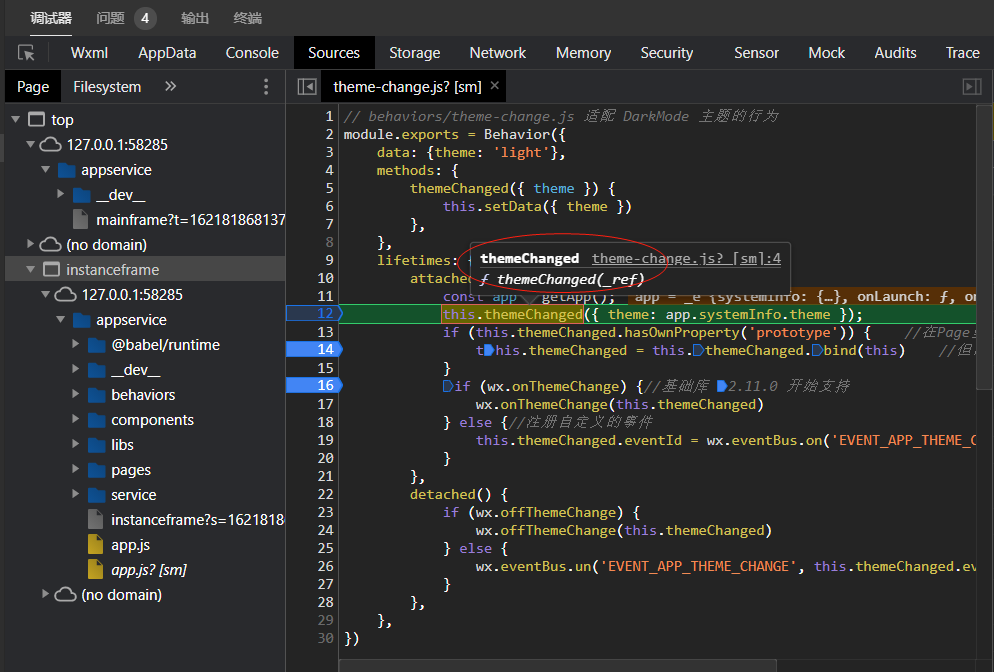Open the navigator three-dot more options menu
Image resolution: width=994 pixels, height=672 pixels.
266,86
